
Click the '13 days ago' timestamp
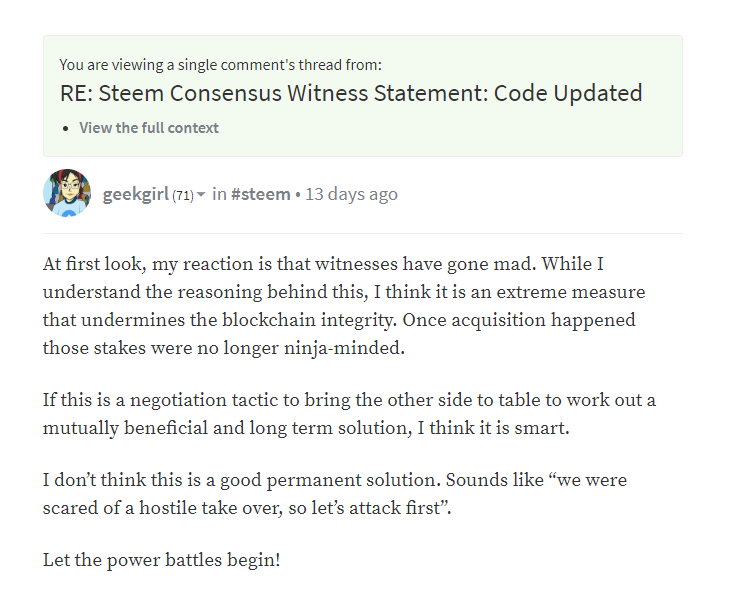coord(351,194)
